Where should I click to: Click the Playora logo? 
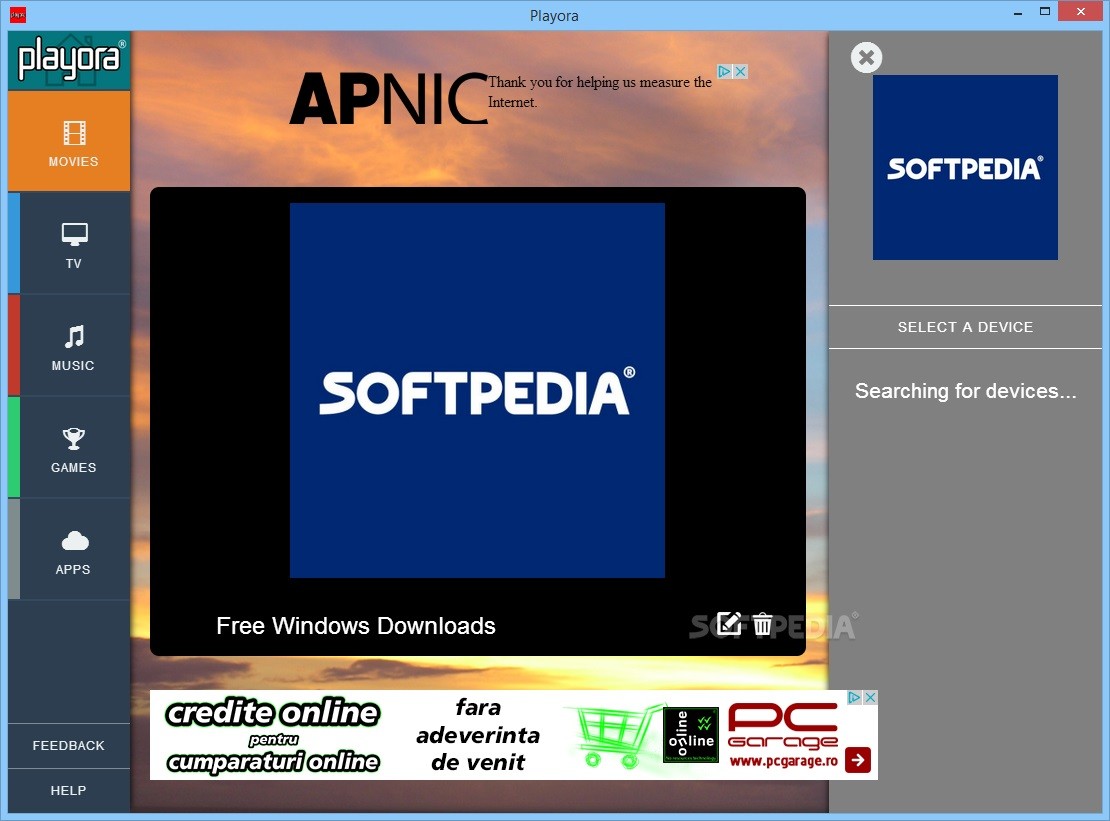(x=69, y=60)
